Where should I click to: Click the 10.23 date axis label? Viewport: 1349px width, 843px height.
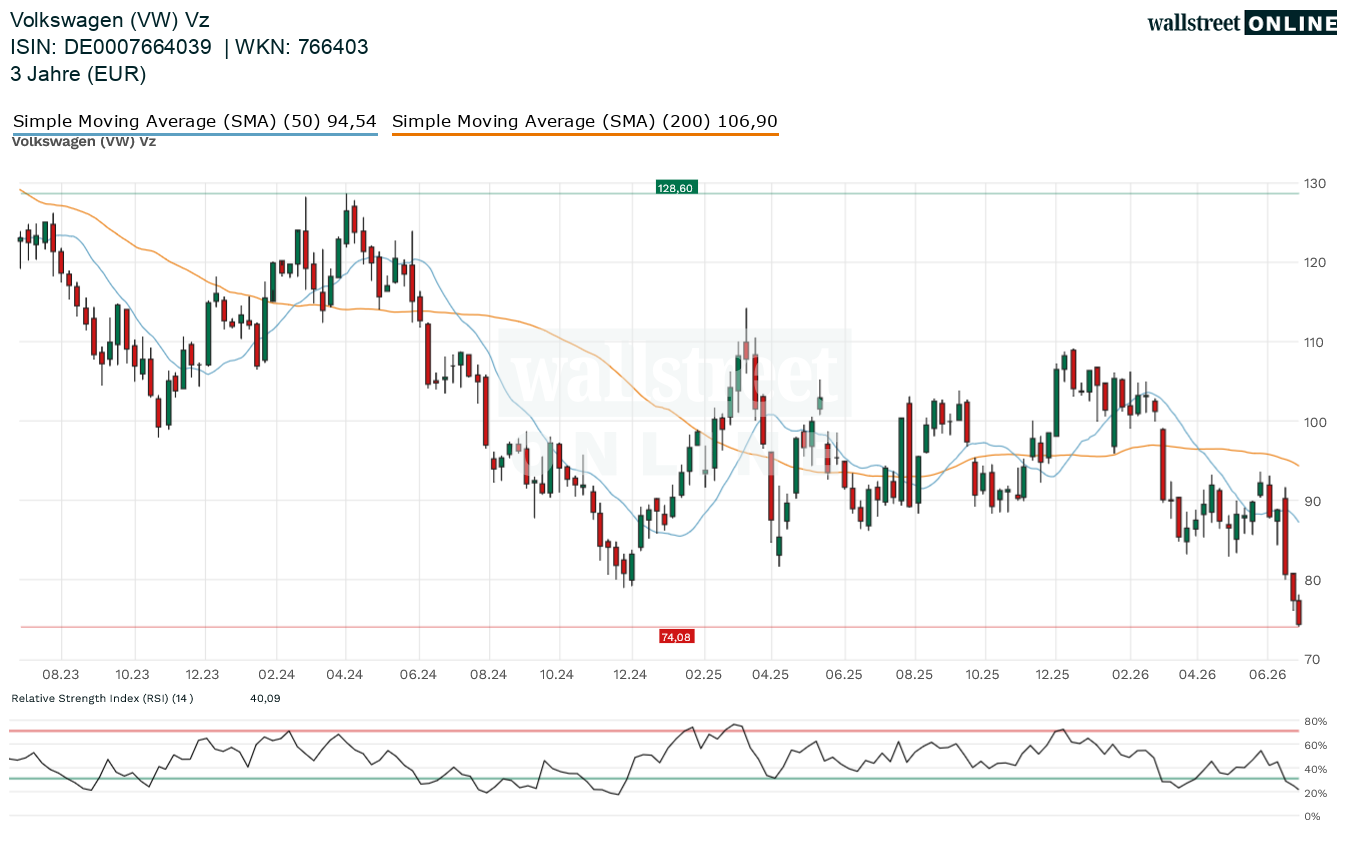[x=132, y=674]
